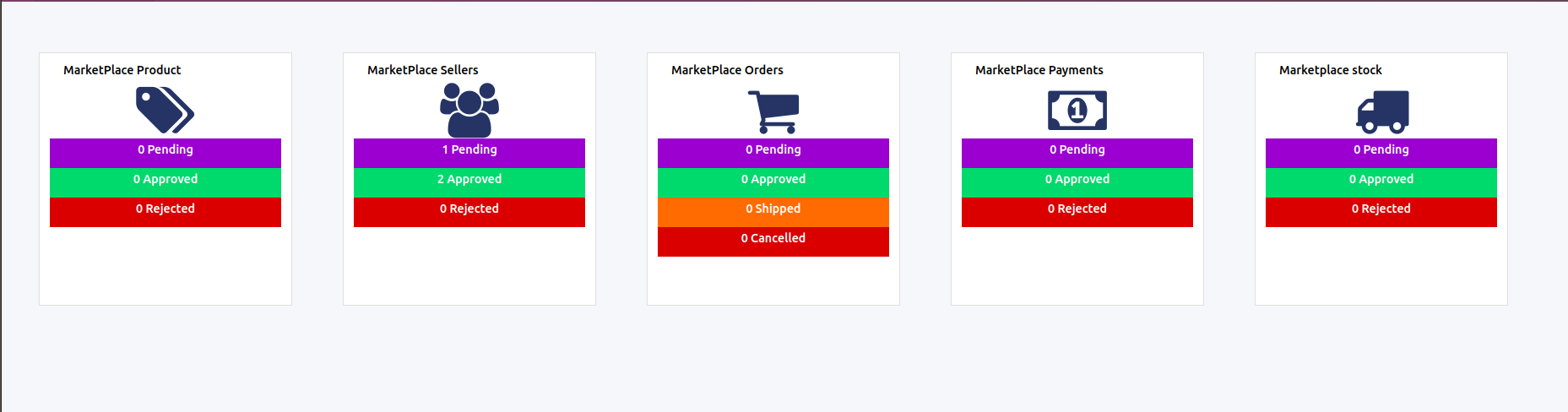View the 0 Cancelled orders bar
Screen dimensions: 1568x412
click(773, 239)
